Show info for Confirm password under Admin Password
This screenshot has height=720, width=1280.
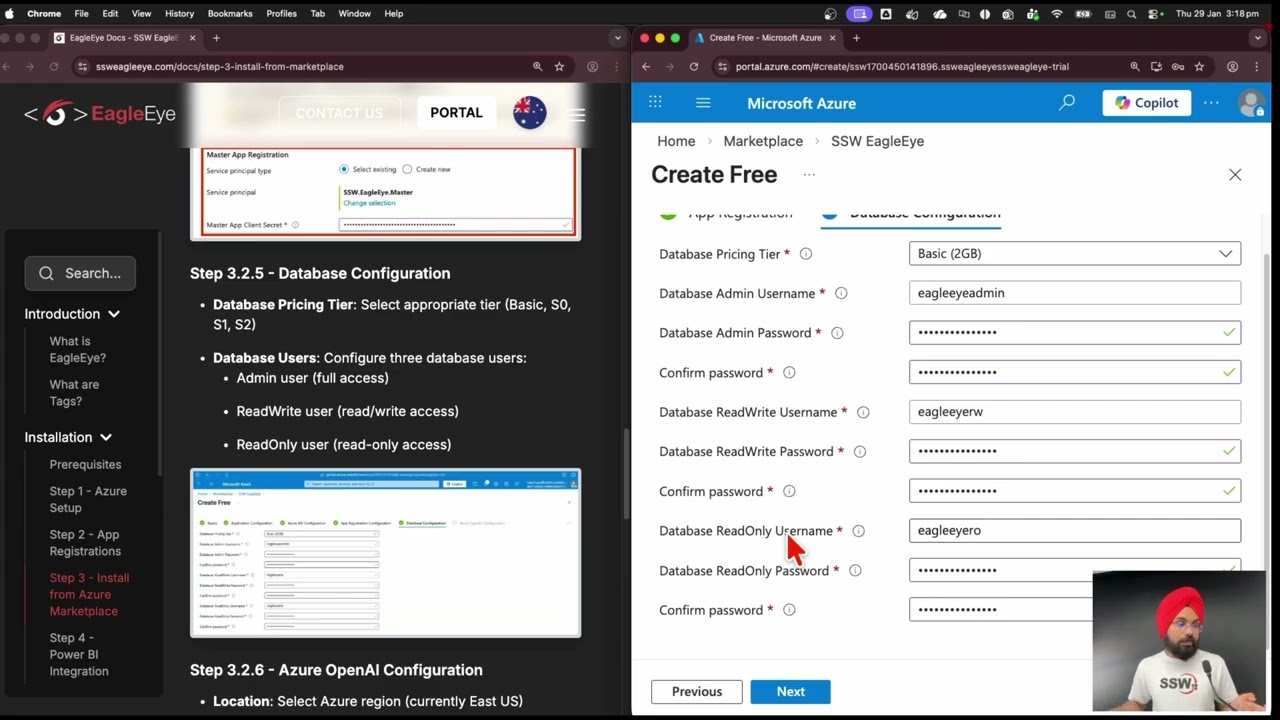789,372
